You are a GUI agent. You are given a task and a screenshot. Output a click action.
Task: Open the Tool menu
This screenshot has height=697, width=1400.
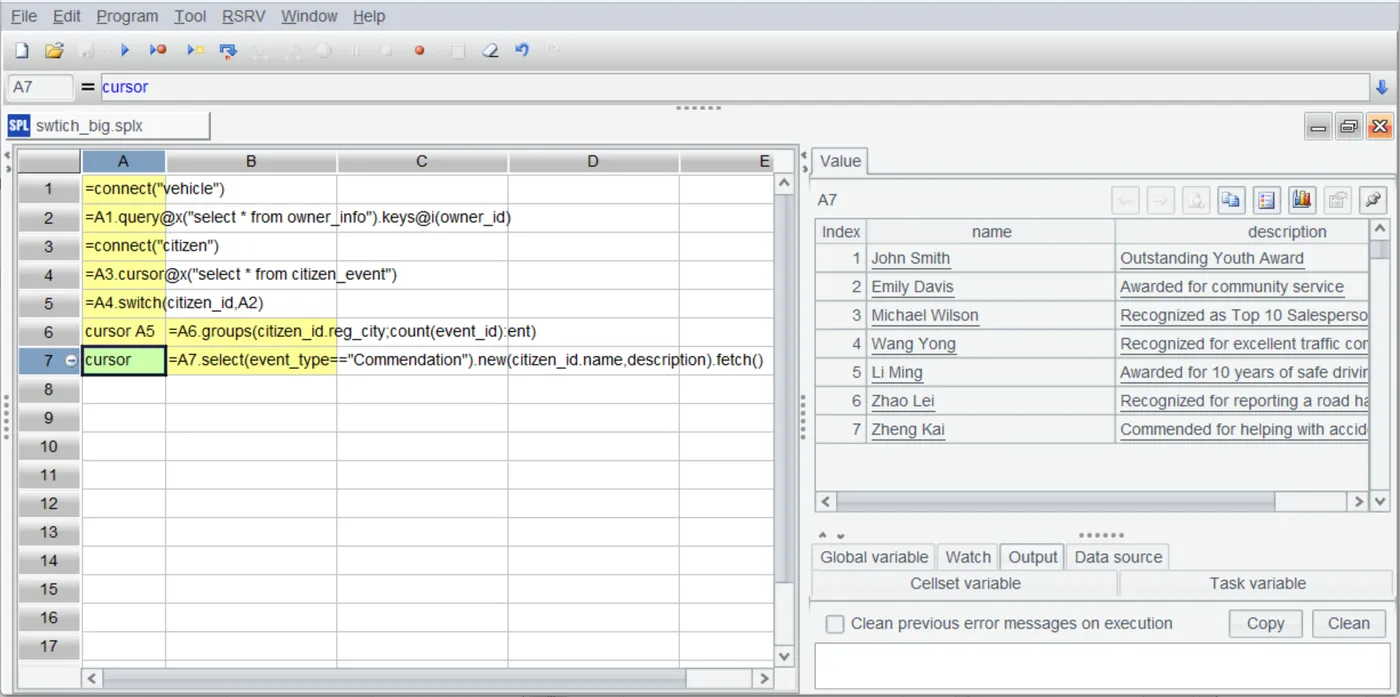tap(190, 16)
